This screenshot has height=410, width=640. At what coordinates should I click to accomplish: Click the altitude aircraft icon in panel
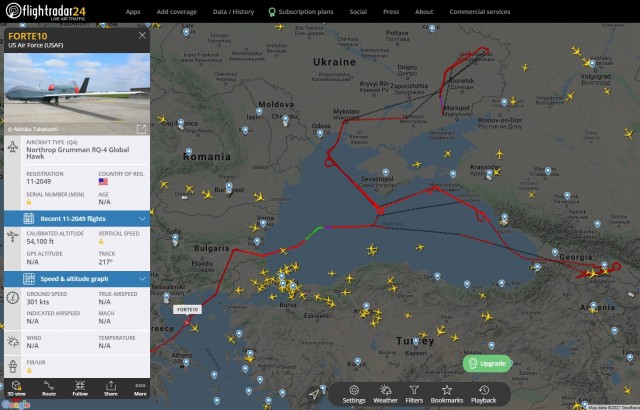[13, 236]
